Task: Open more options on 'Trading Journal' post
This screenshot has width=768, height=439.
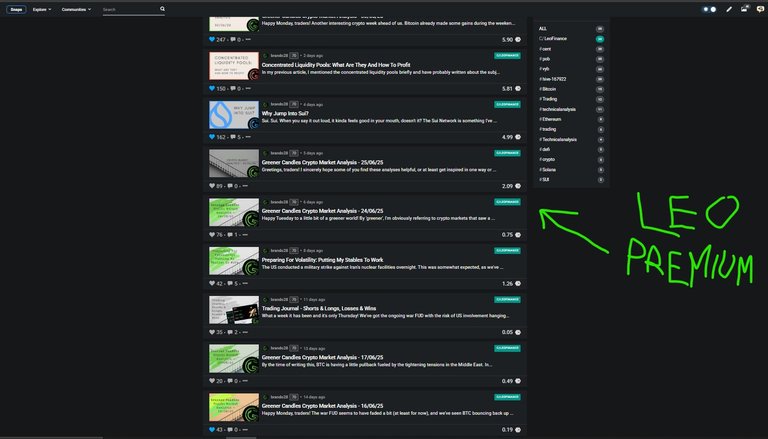Action: click(x=245, y=332)
